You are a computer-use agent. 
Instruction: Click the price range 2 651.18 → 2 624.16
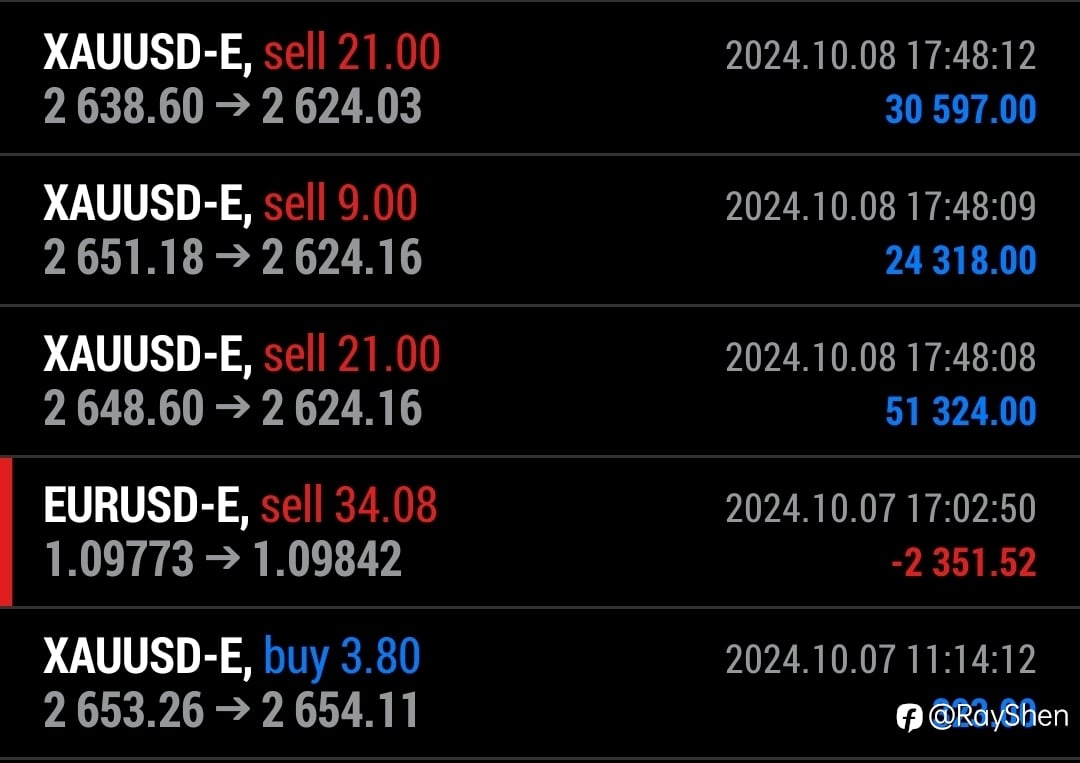(233, 258)
